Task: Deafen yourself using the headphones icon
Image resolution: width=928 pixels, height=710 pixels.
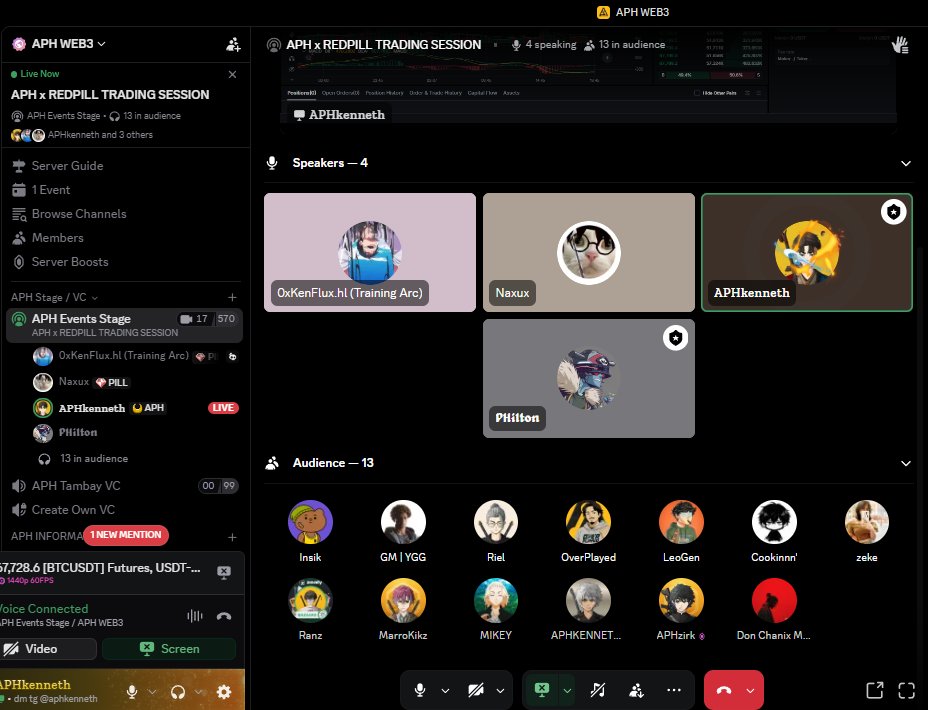Action: 177,691
